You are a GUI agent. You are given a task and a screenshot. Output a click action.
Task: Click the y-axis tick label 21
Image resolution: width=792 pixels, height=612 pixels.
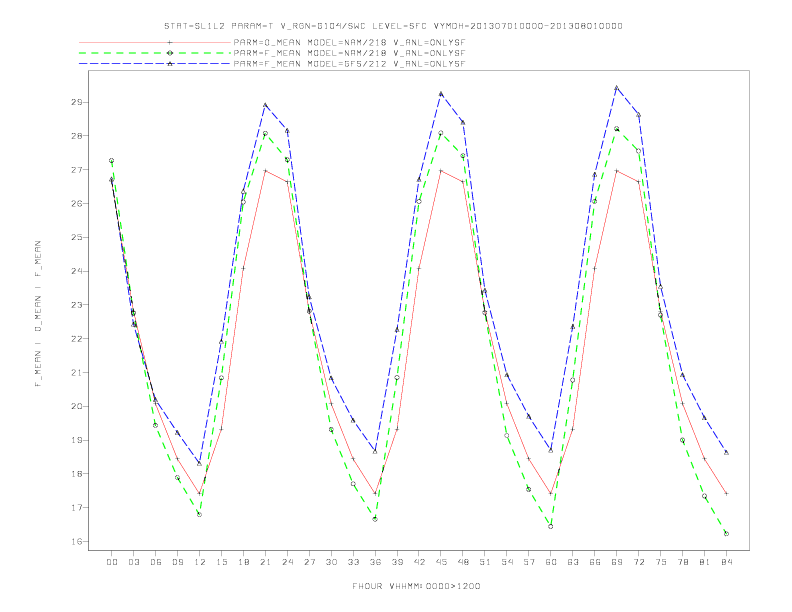pyautogui.click(x=77, y=373)
